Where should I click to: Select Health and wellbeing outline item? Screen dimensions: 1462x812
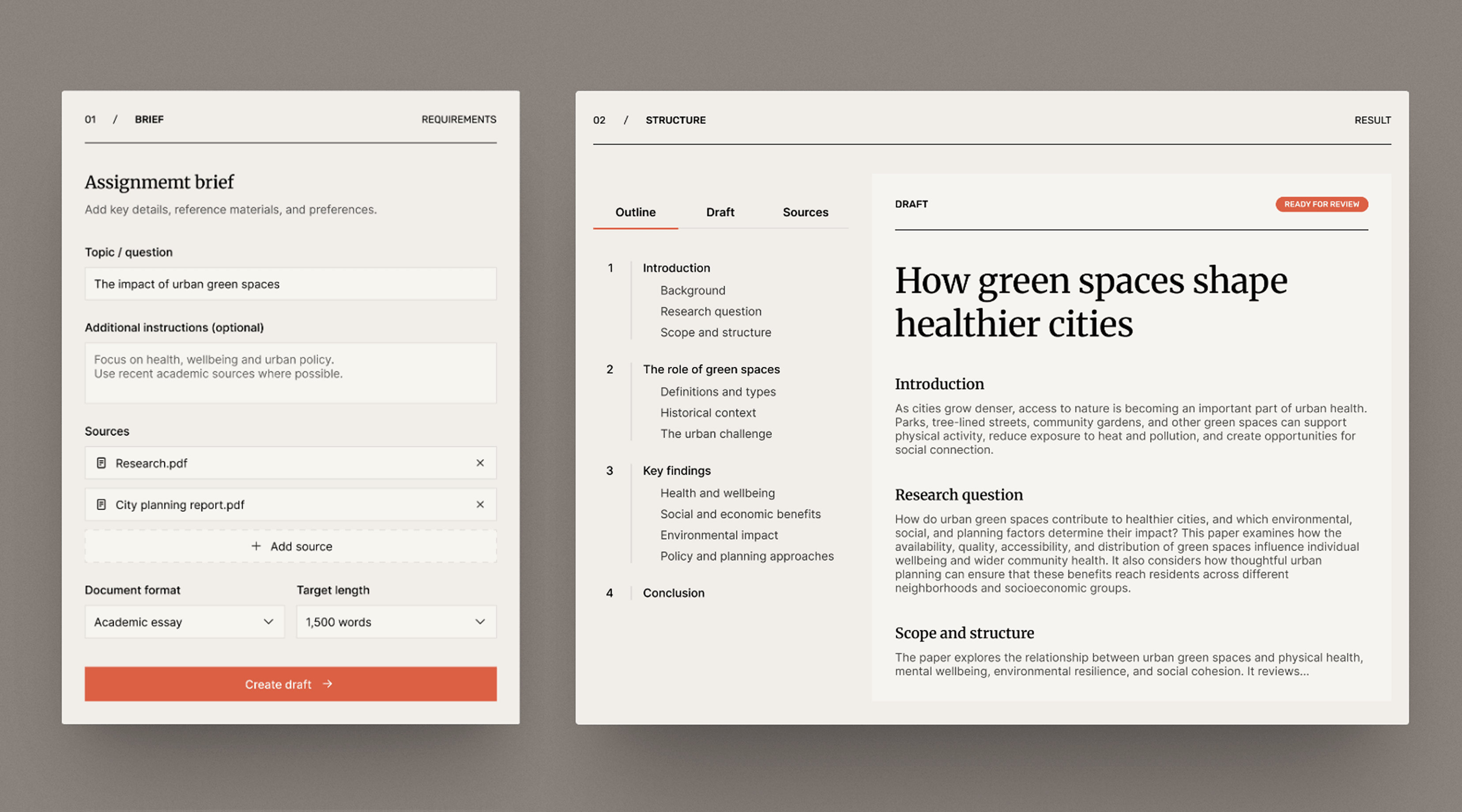[717, 493]
